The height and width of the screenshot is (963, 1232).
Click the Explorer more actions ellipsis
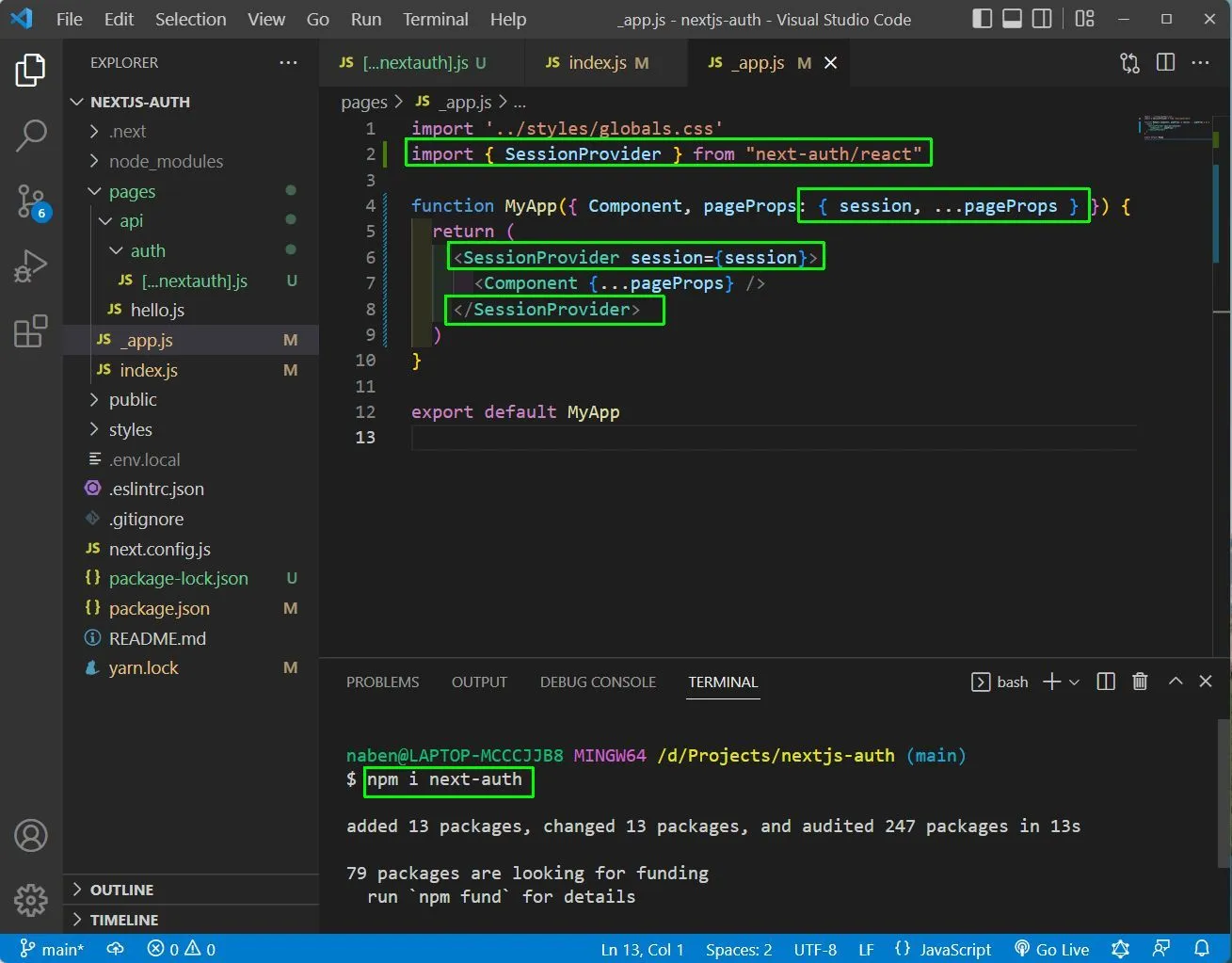point(288,63)
